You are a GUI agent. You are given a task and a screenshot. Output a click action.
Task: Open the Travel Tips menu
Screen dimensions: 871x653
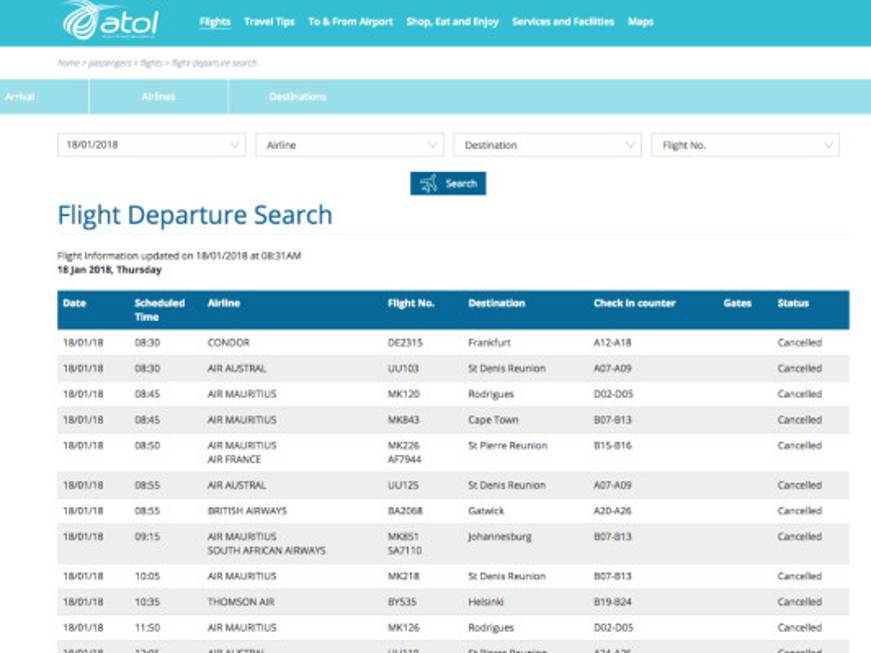pyautogui.click(x=269, y=22)
